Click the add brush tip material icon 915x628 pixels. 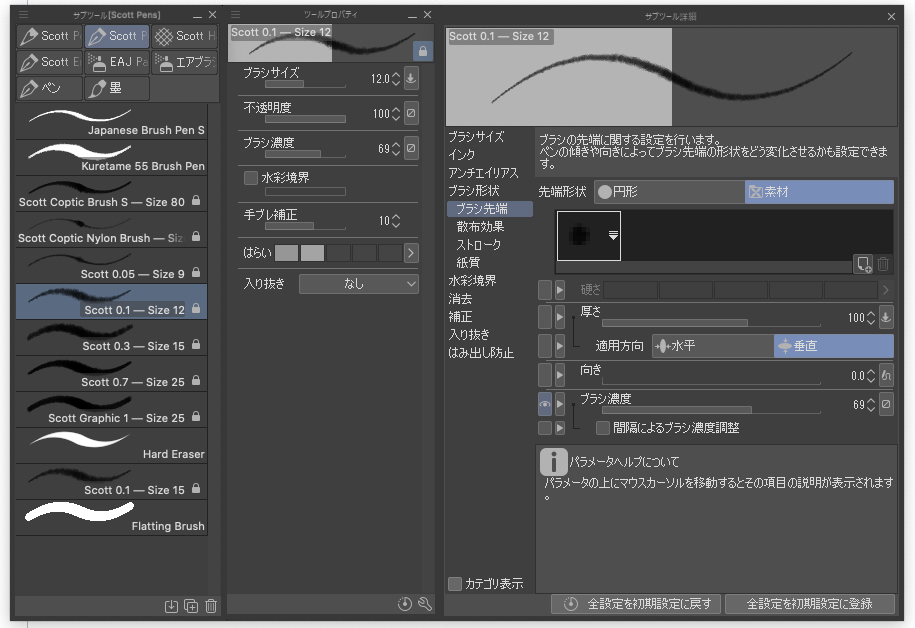click(x=863, y=264)
